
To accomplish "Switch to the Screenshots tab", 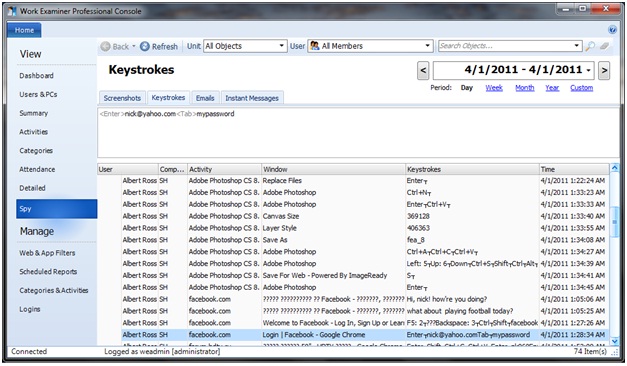I will (122, 98).
